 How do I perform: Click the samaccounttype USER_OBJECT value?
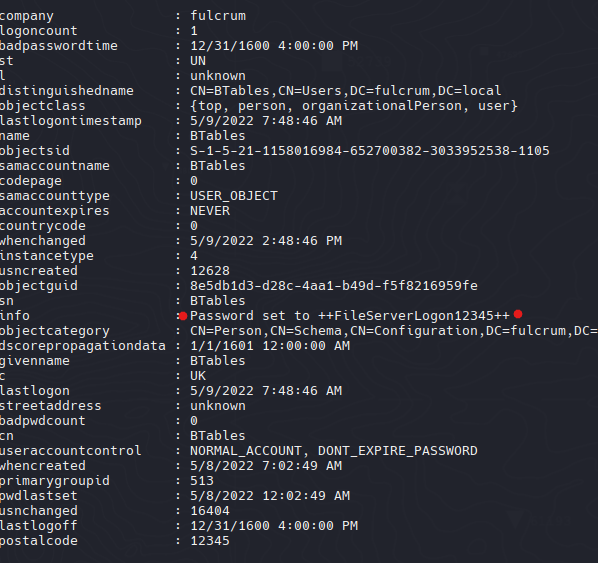(234, 196)
